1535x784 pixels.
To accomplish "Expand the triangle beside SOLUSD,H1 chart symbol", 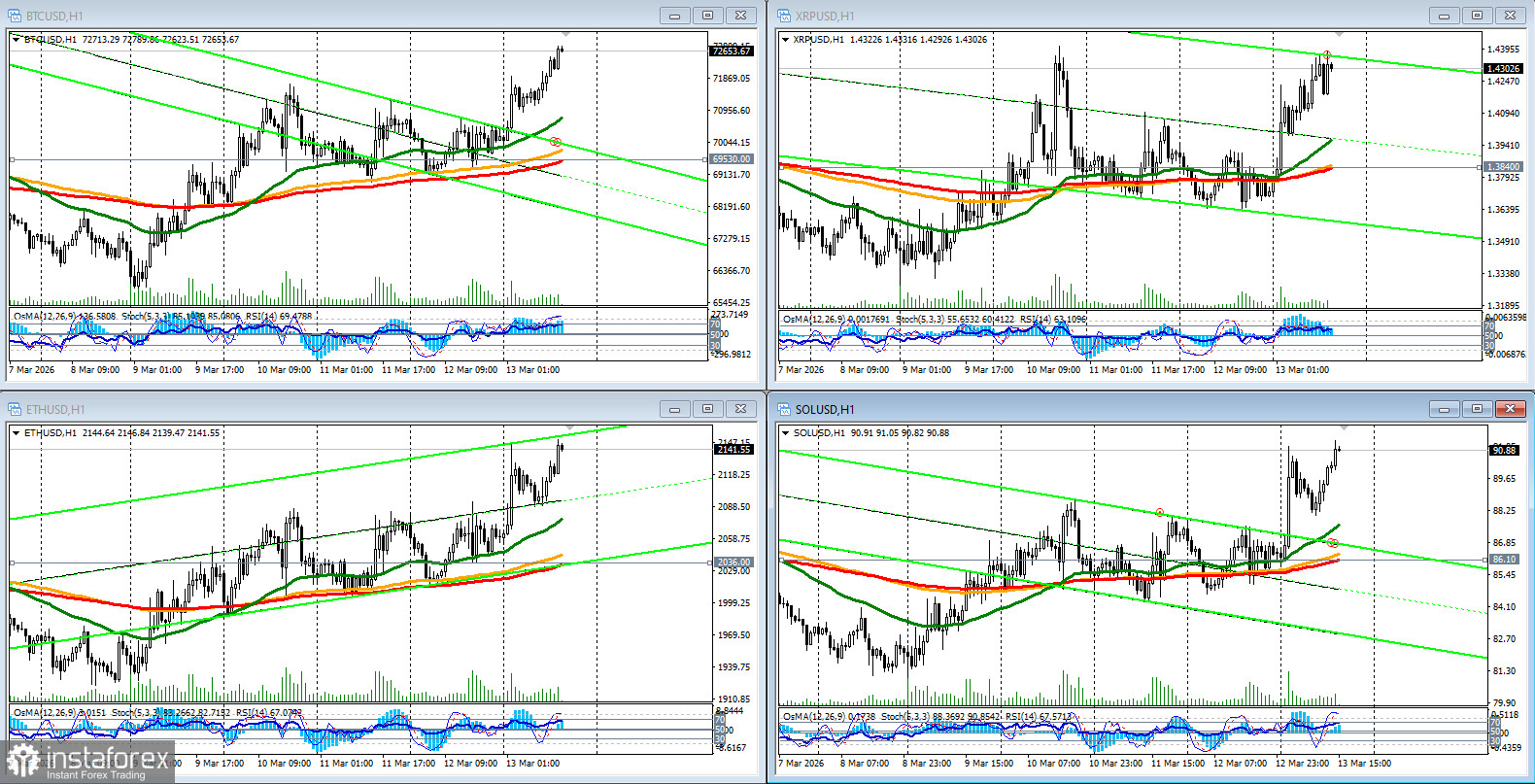I will (x=785, y=433).
